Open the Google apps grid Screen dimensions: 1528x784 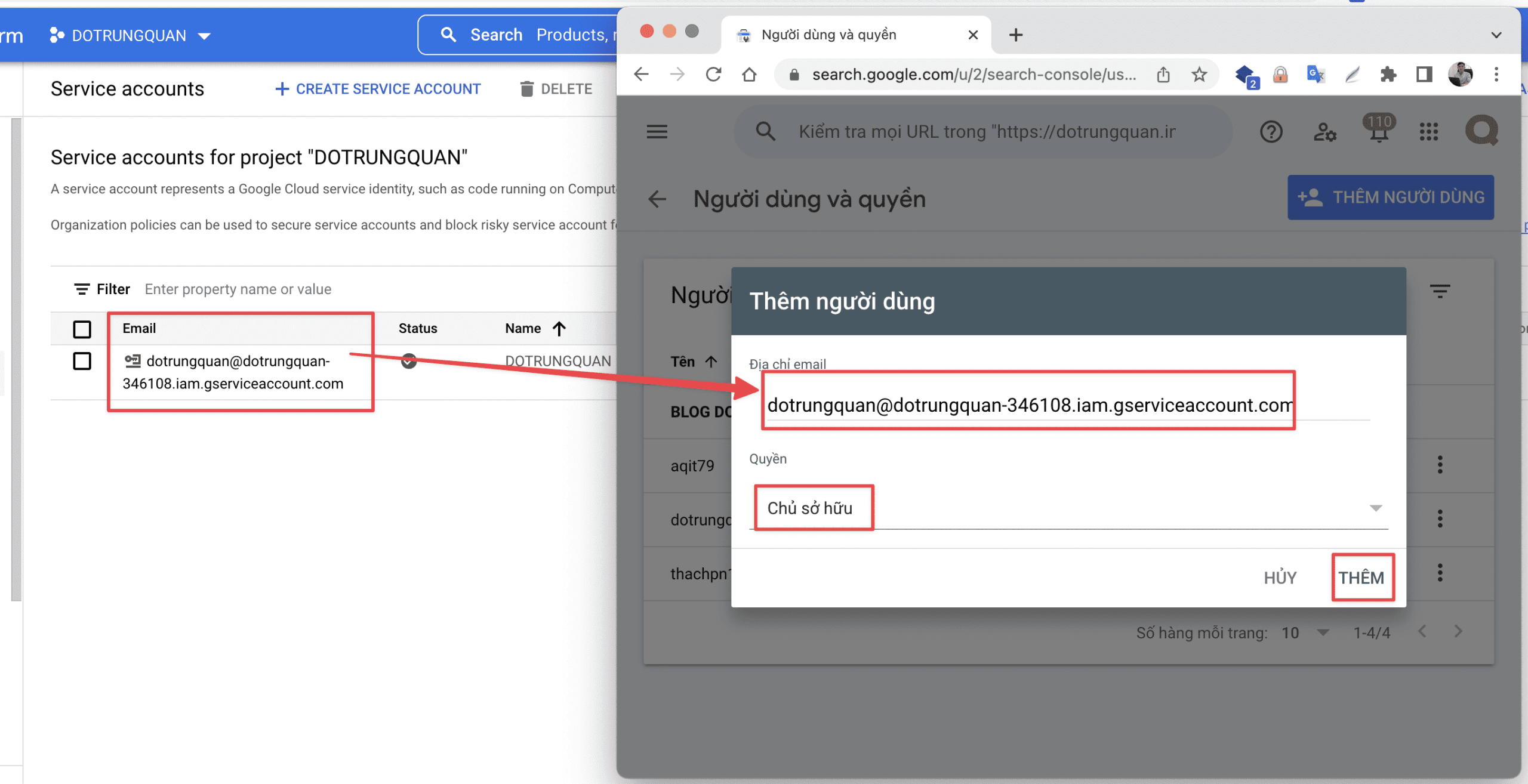(1429, 131)
